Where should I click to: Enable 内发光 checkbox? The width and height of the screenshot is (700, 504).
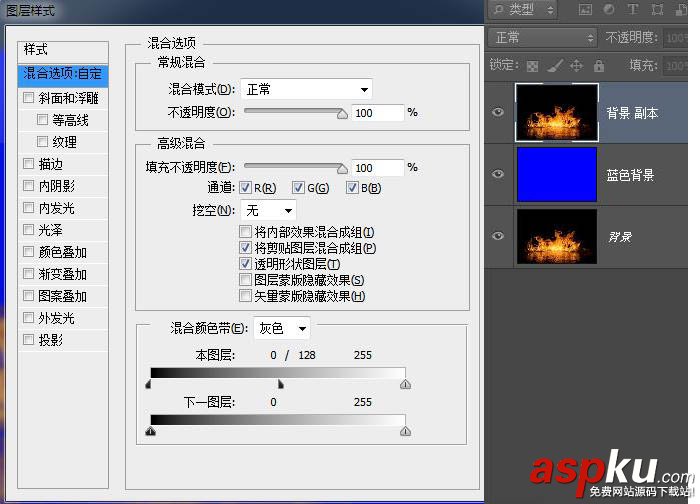pyautogui.click(x=28, y=208)
